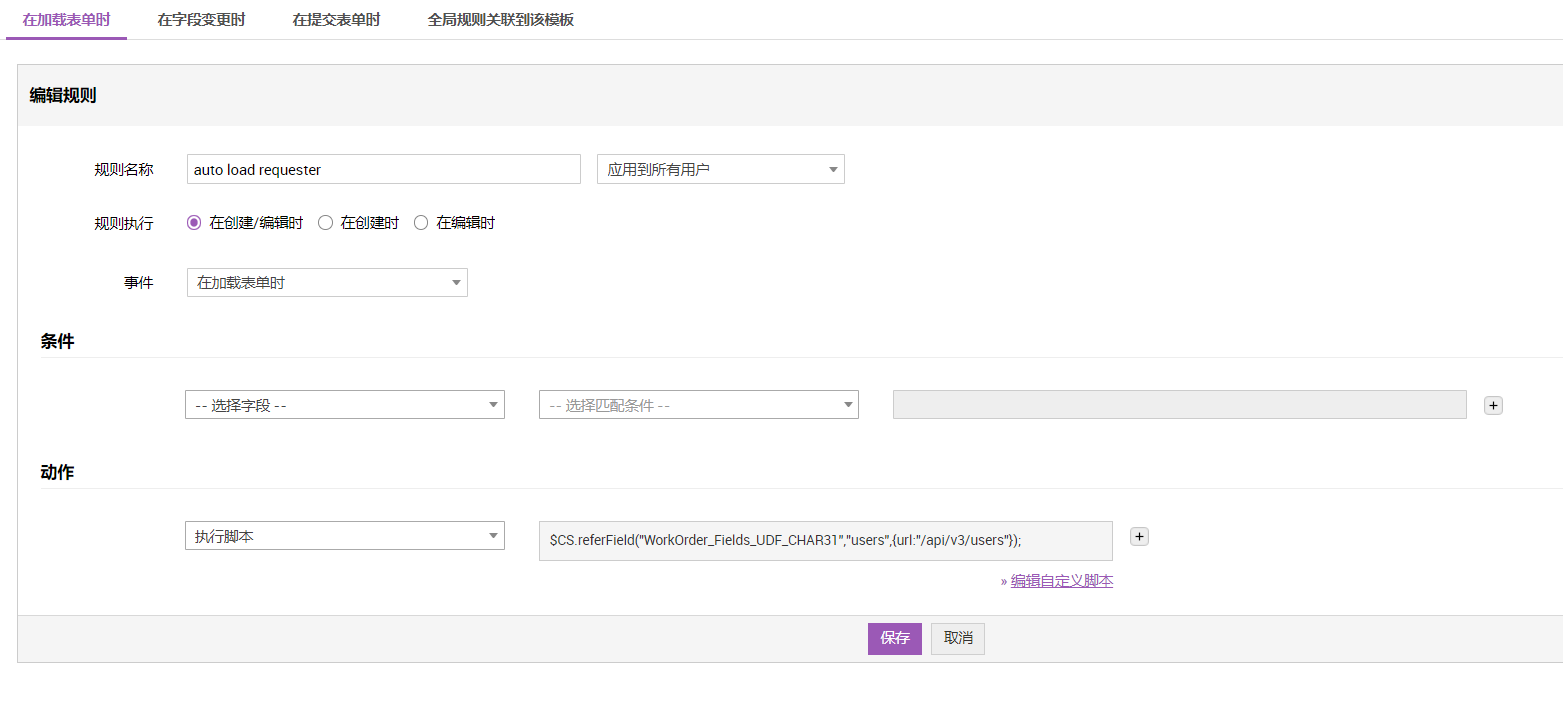
Task: Expand the 事件 dropdown showing 在加载表单时
Action: point(327,283)
